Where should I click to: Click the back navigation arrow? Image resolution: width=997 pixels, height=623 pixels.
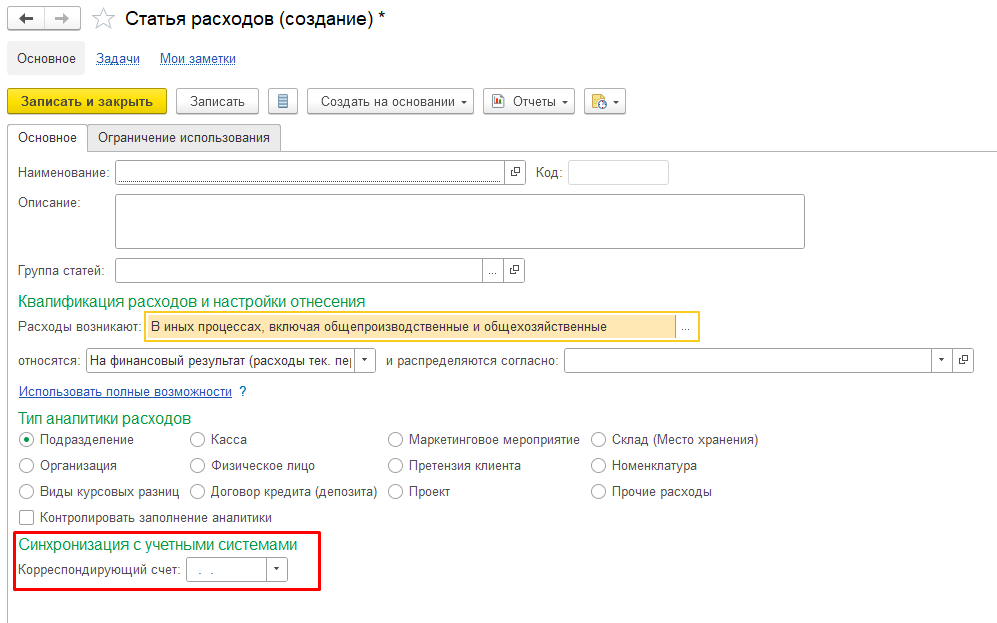click(x=26, y=19)
